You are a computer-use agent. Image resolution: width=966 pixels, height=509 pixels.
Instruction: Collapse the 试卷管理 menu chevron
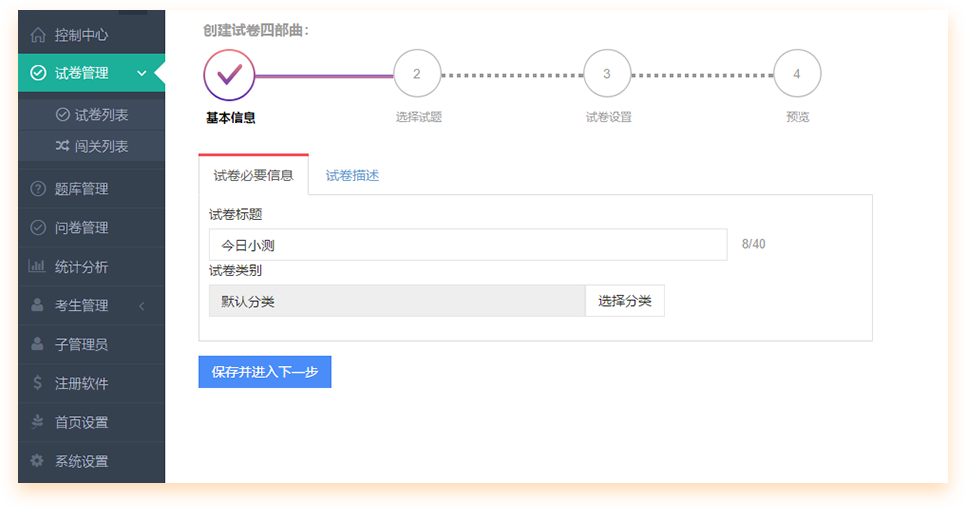pos(142,73)
